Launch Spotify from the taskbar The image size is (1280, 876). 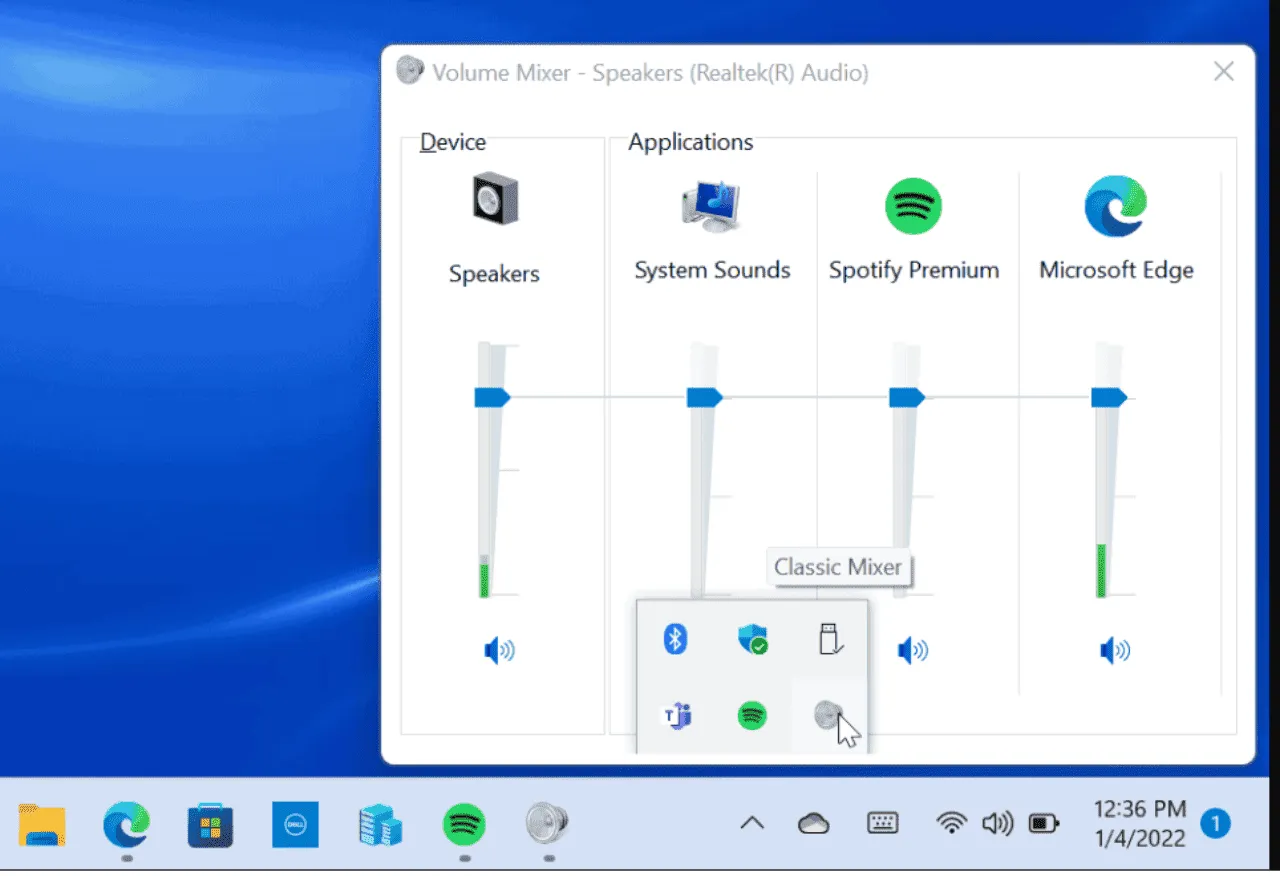463,823
